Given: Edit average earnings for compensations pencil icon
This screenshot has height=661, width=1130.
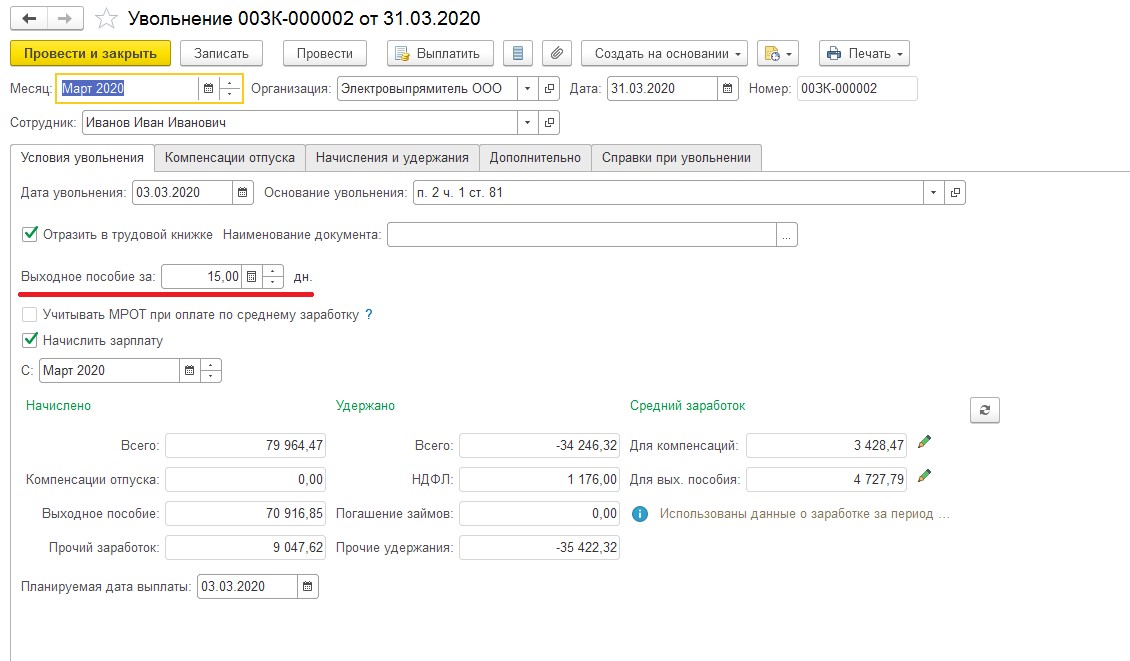Looking at the screenshot, I should (924, 442).
